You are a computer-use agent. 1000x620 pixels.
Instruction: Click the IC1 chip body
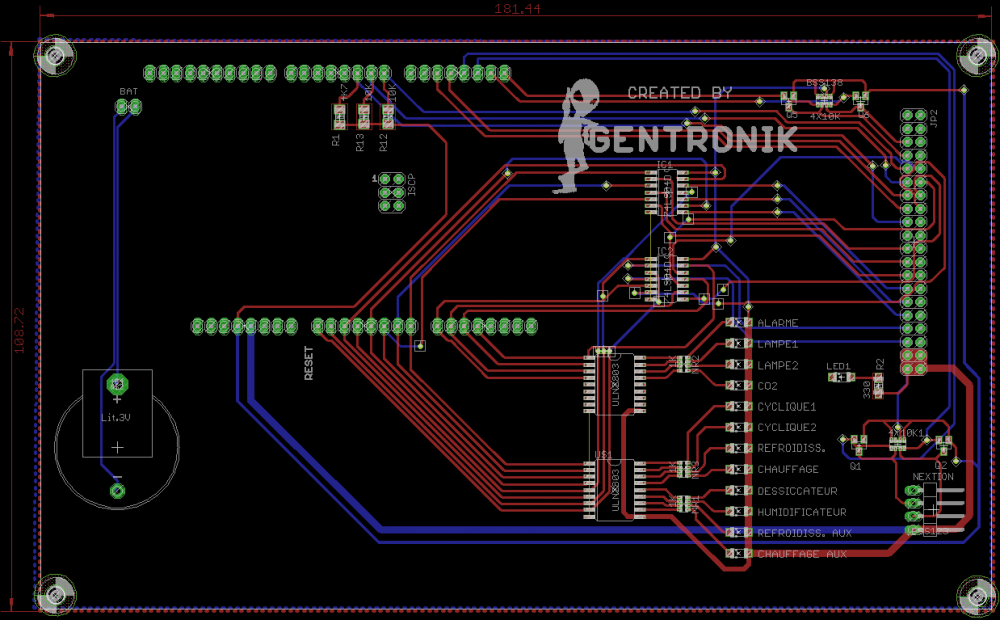click(x=666, y=191)
